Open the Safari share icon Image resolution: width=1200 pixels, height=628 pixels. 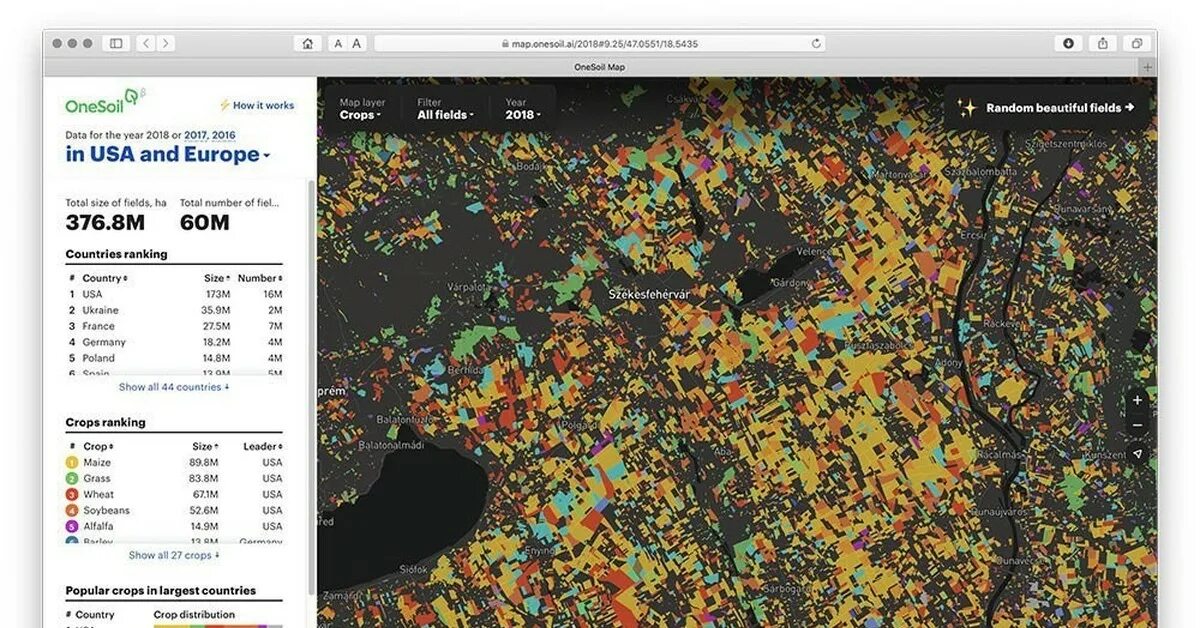pos(1103,44)
